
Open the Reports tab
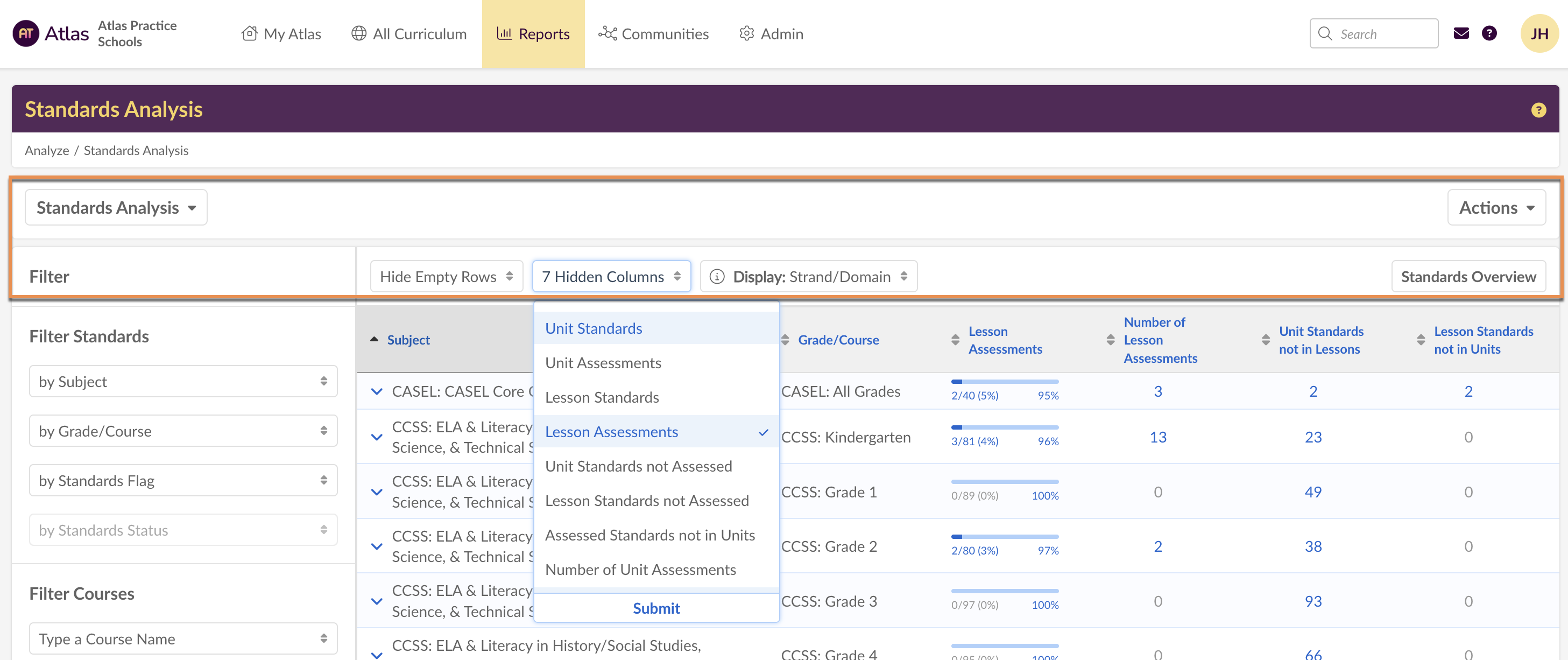[x=533, y=33]
